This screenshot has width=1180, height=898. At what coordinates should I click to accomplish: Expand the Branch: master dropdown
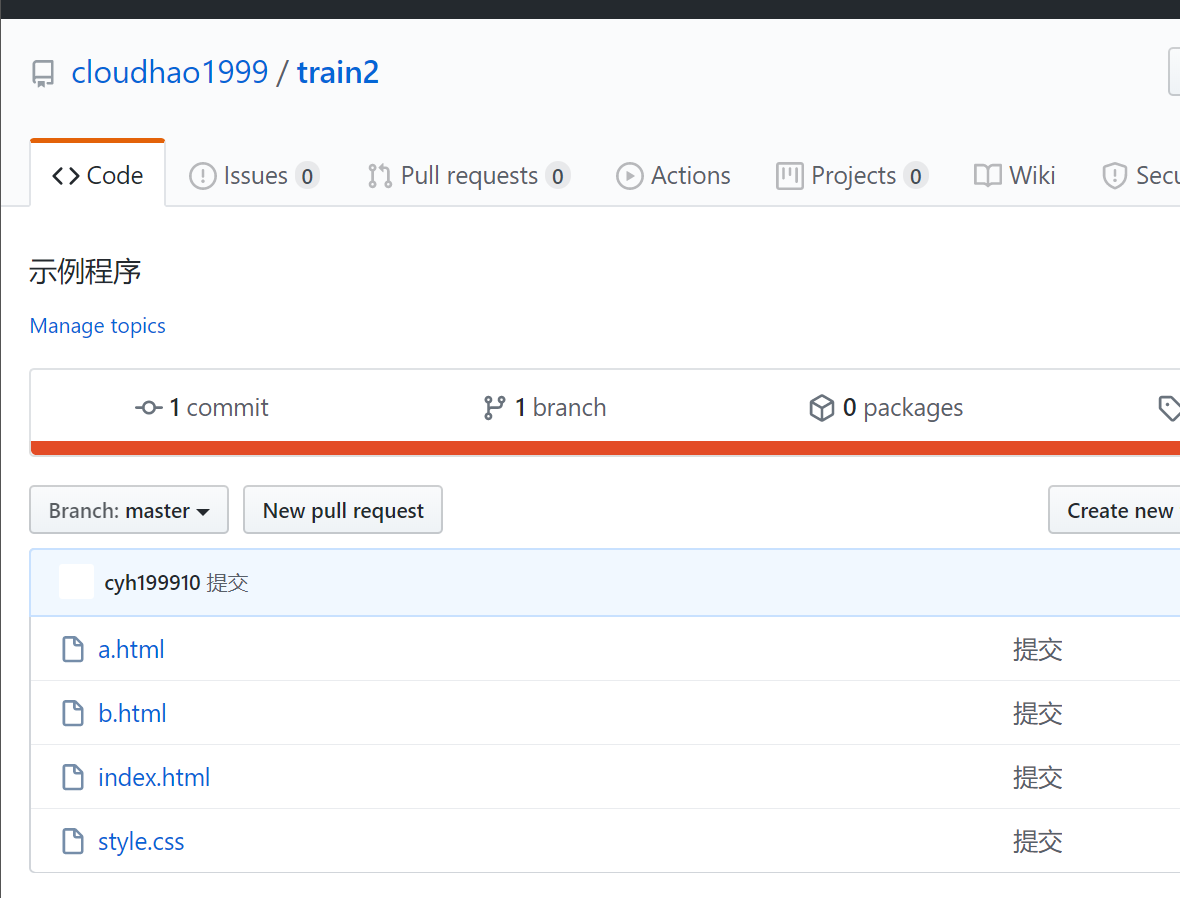[x=129, y=510]
